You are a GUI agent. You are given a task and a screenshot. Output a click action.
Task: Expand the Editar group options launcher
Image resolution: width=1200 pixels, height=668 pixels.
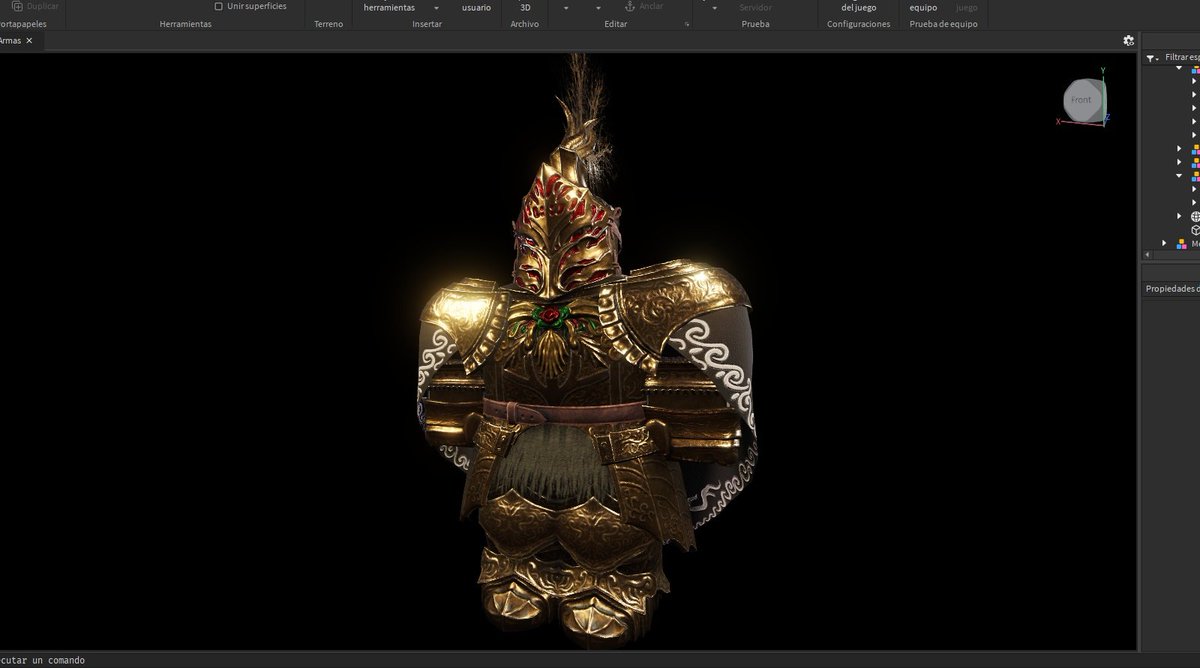pyautogui.click(x=687, y=24)
